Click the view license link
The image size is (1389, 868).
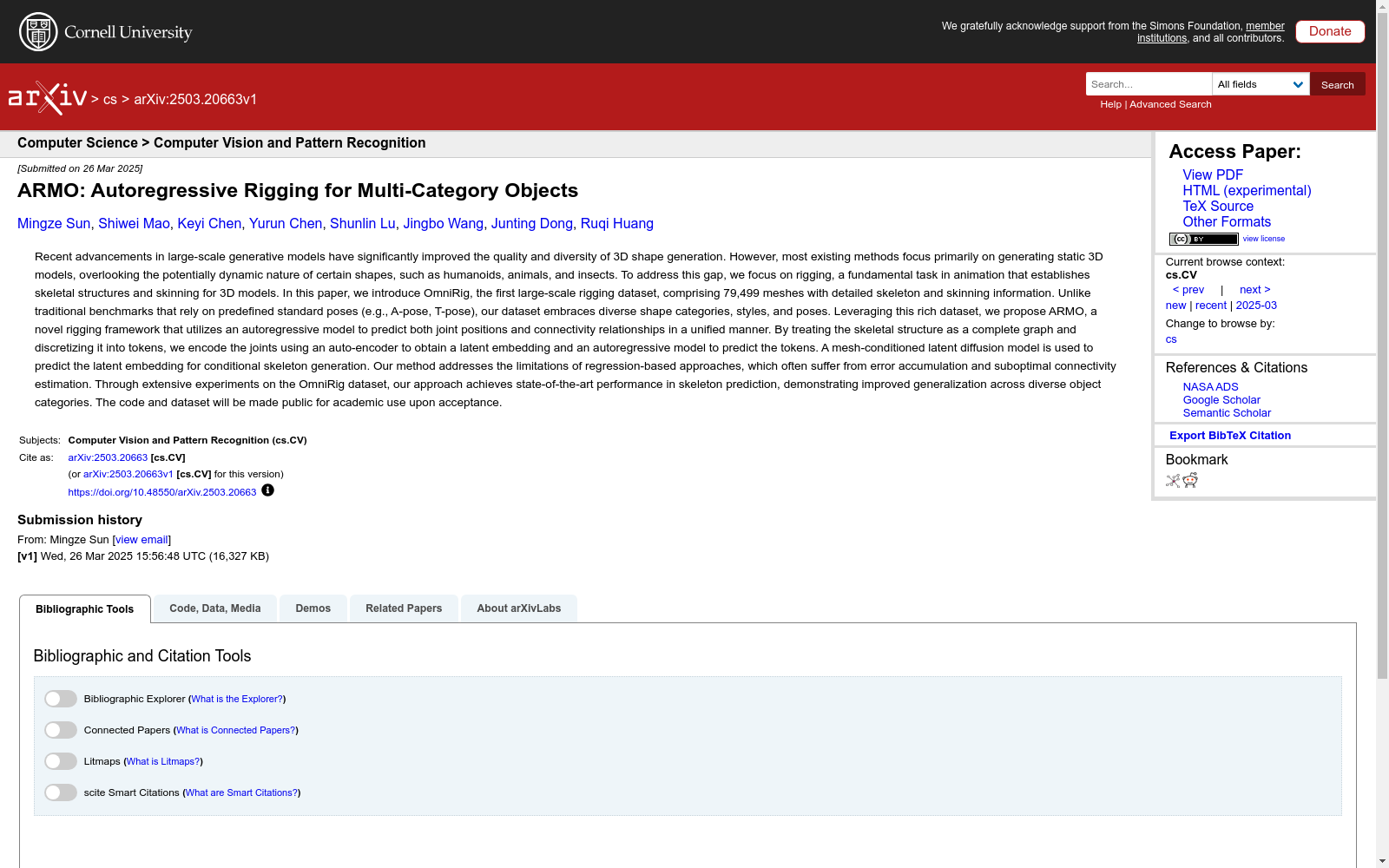coord(1264,239)
